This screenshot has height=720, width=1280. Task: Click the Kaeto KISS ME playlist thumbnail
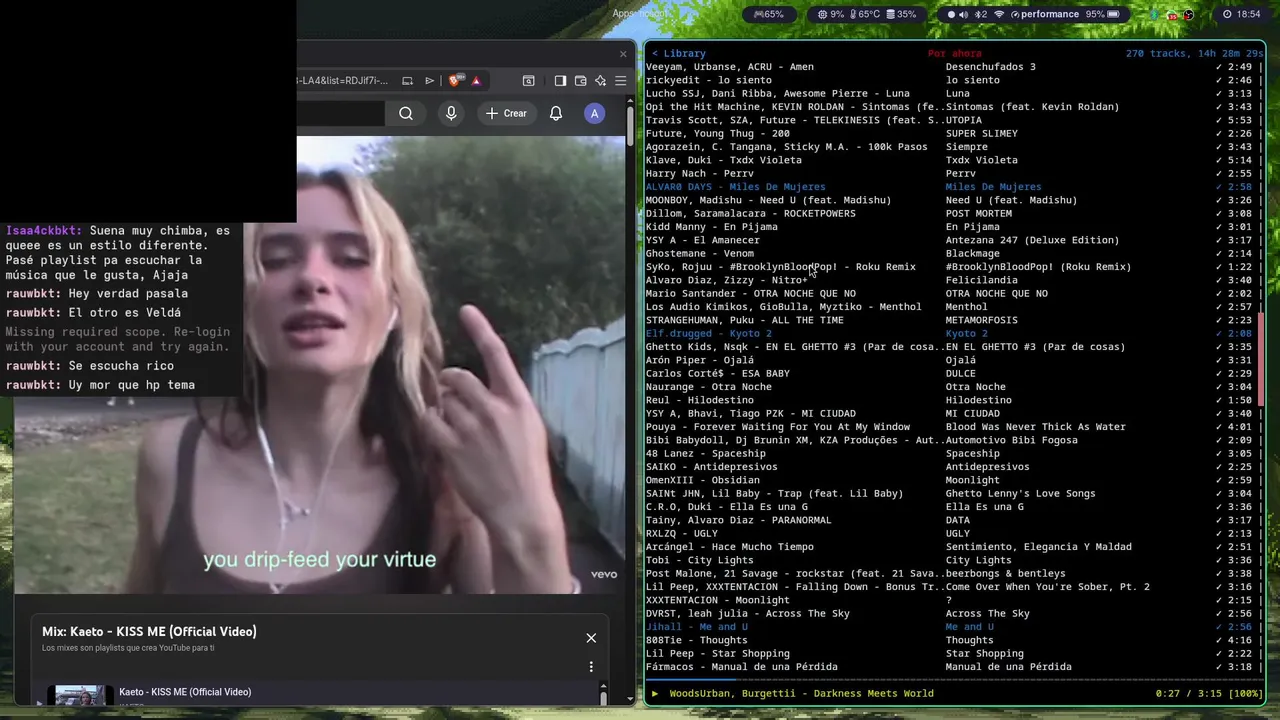click(x=80, y=695)
